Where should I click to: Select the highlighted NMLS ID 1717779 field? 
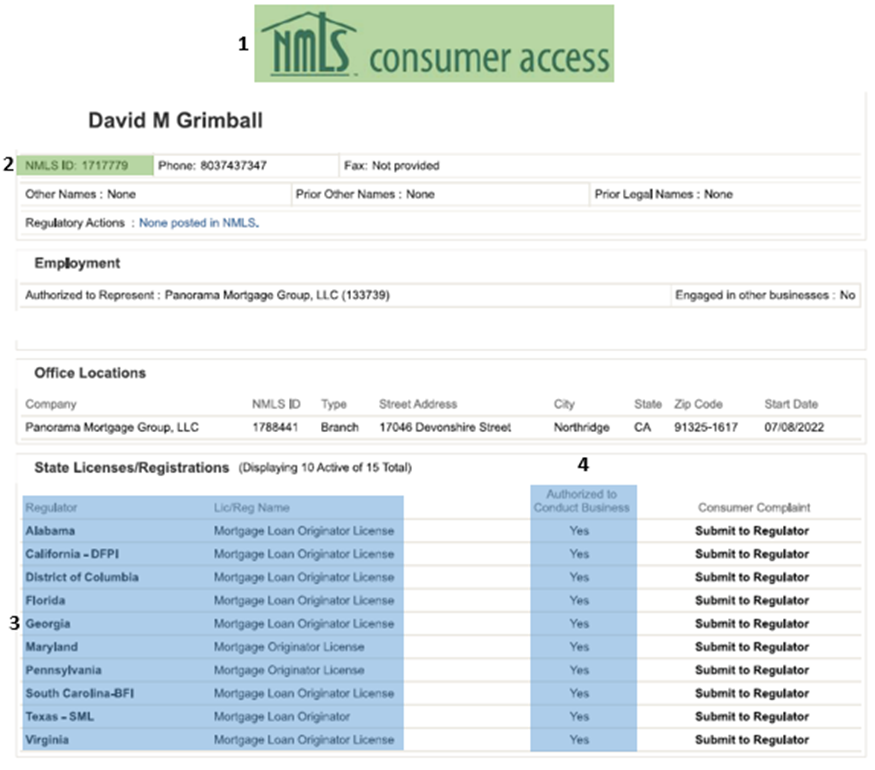point(85,165)
